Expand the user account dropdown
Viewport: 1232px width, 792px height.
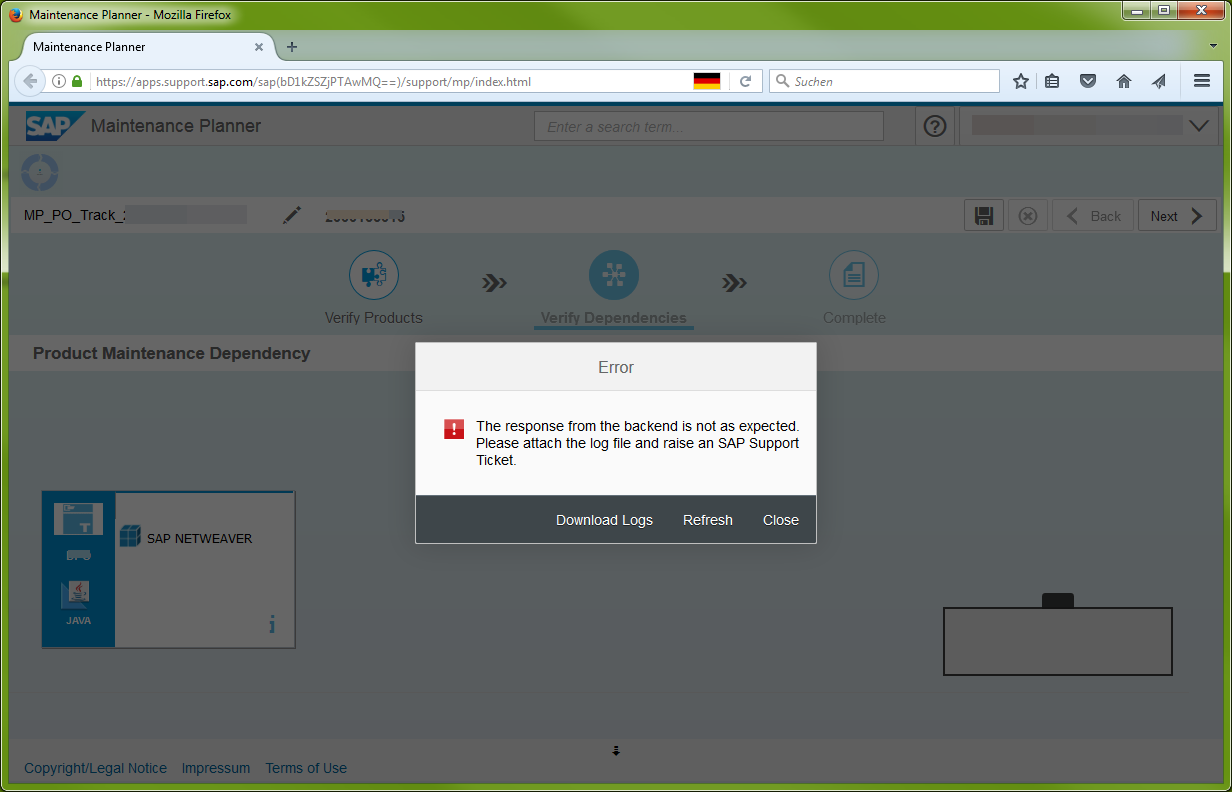click(1200, 126)
